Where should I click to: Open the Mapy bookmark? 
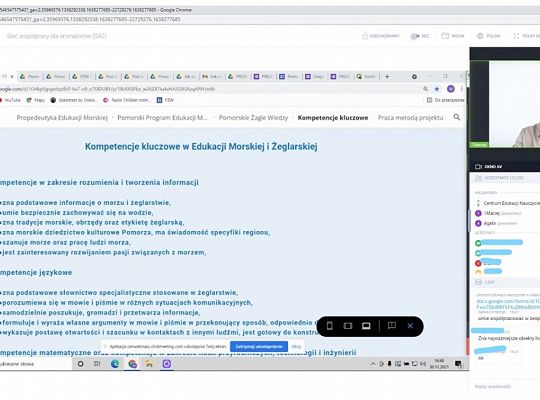coord(36,100)
